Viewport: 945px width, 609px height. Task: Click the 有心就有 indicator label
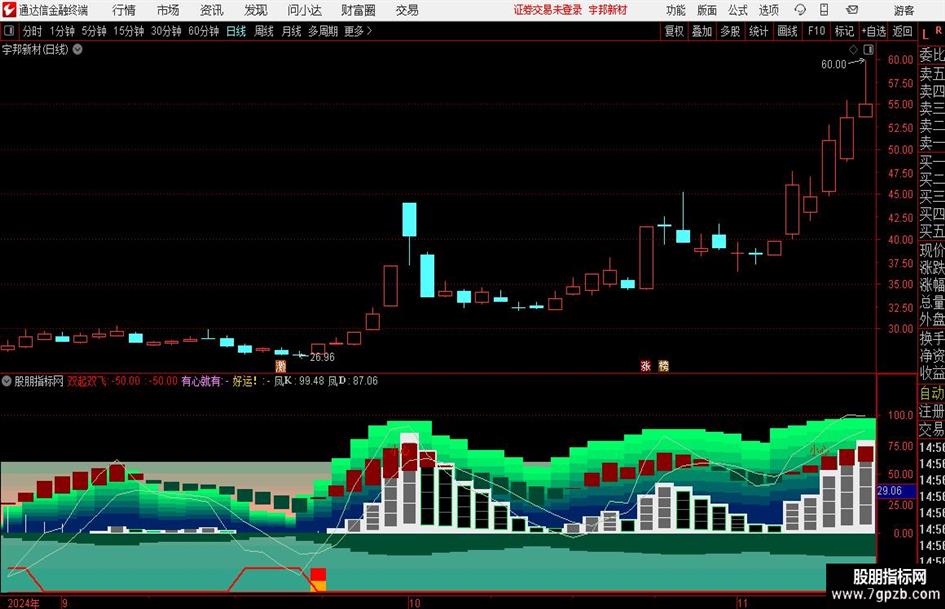tap(201, 380)
